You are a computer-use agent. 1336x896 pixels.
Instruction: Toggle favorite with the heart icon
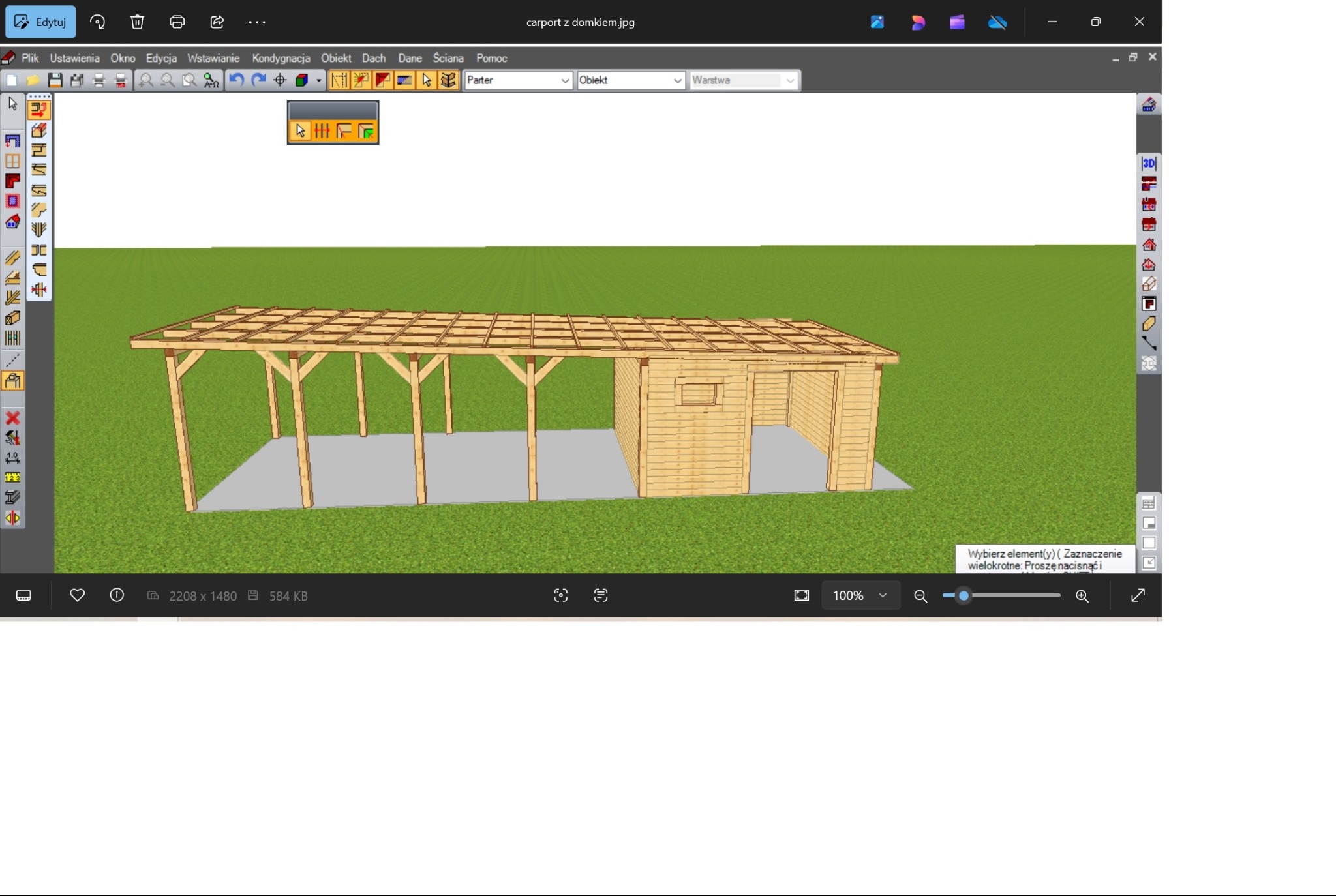77,595
